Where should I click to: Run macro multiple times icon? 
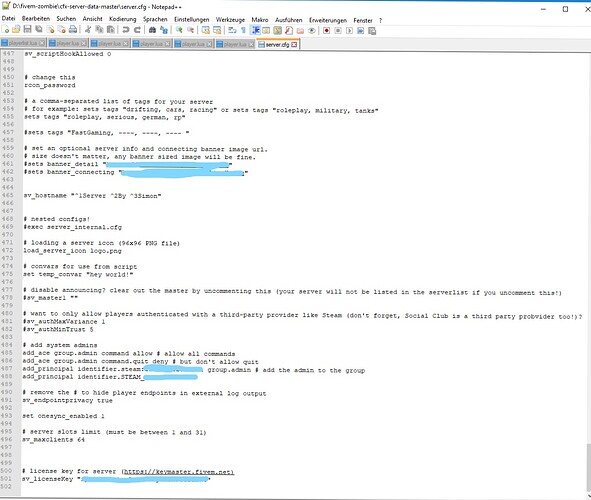[x=361, y=31]
